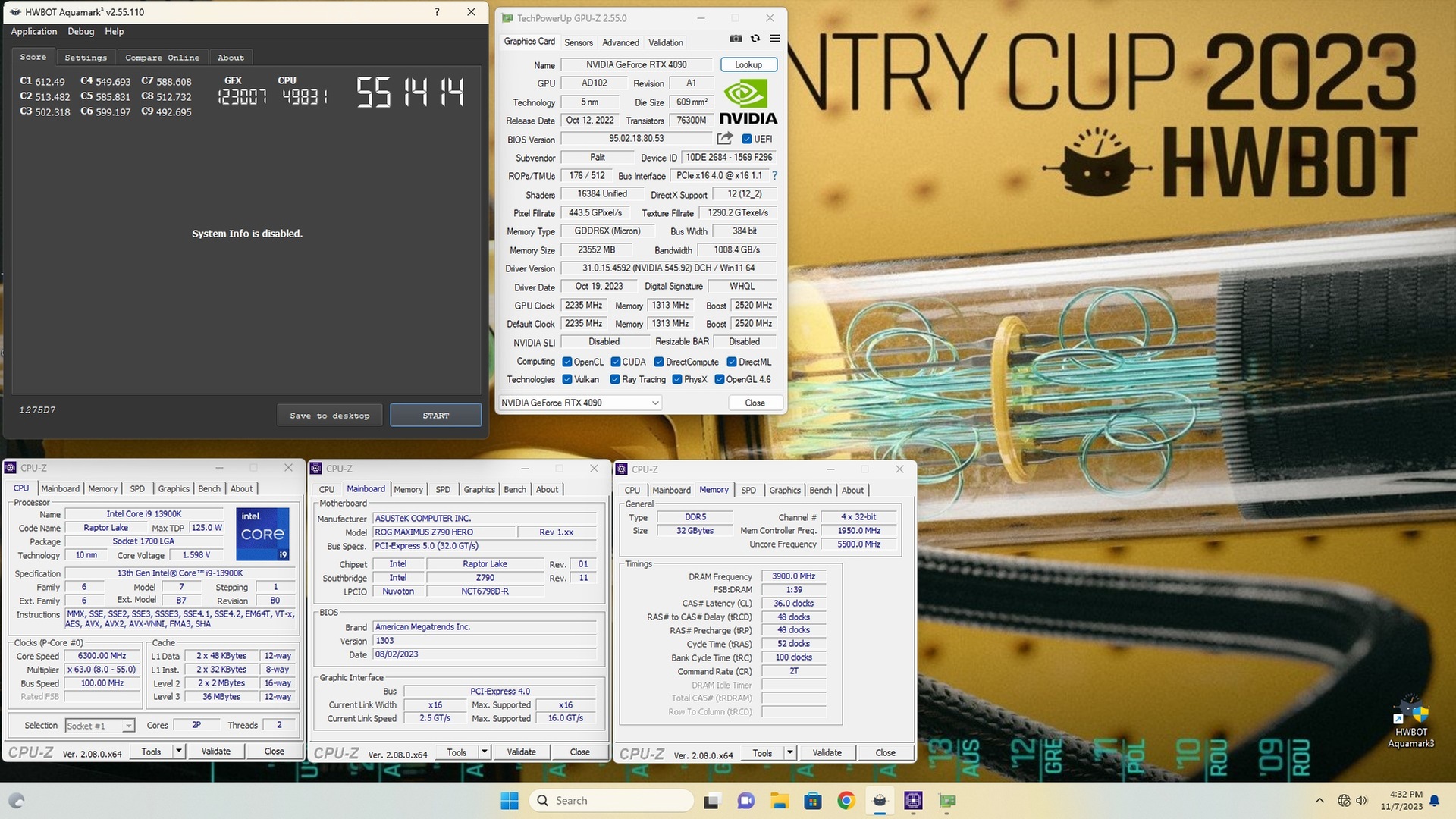1456x819 pixels.
Task: Toggle the Ray Tracing checkbox
Action: tap(615, 379)
